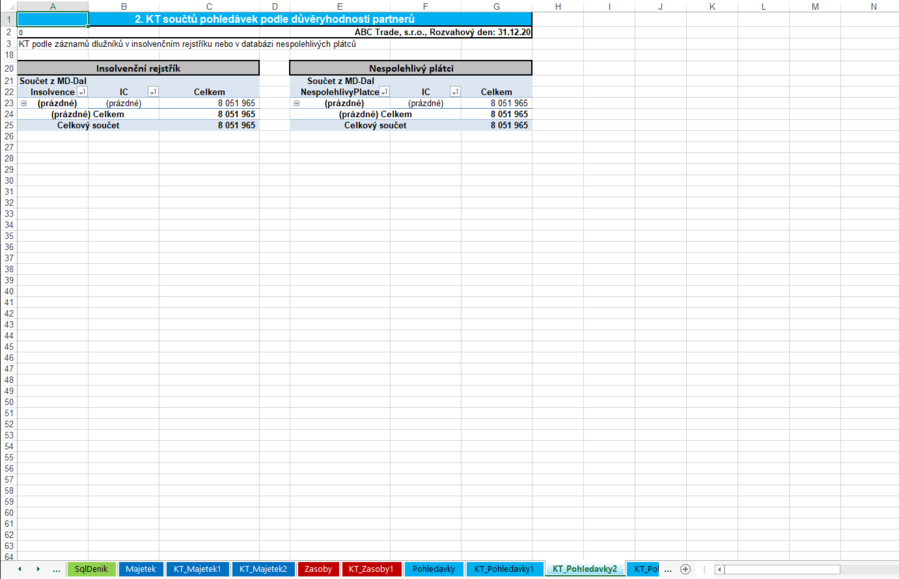Collapse the (prázdné) group in the NespolehlivyPlatce table
899x579 pixels.
tap(296, 103)
